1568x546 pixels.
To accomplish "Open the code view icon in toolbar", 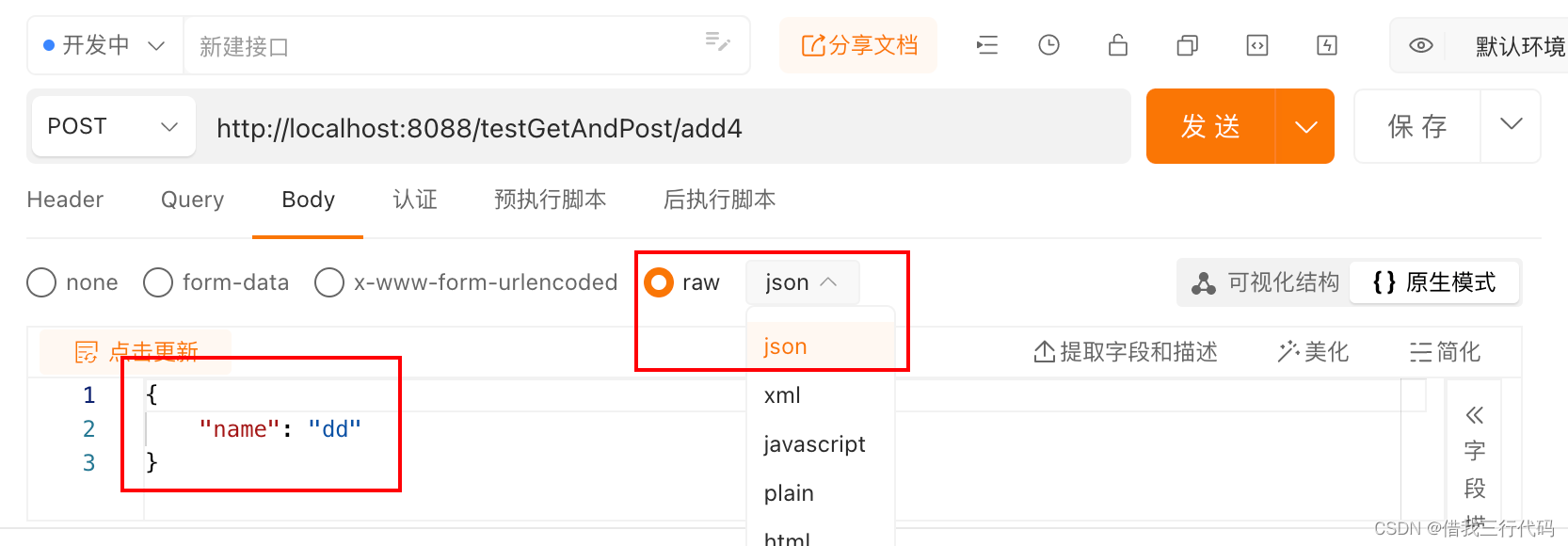I will pyautogui.click(x=1256, y=44).
